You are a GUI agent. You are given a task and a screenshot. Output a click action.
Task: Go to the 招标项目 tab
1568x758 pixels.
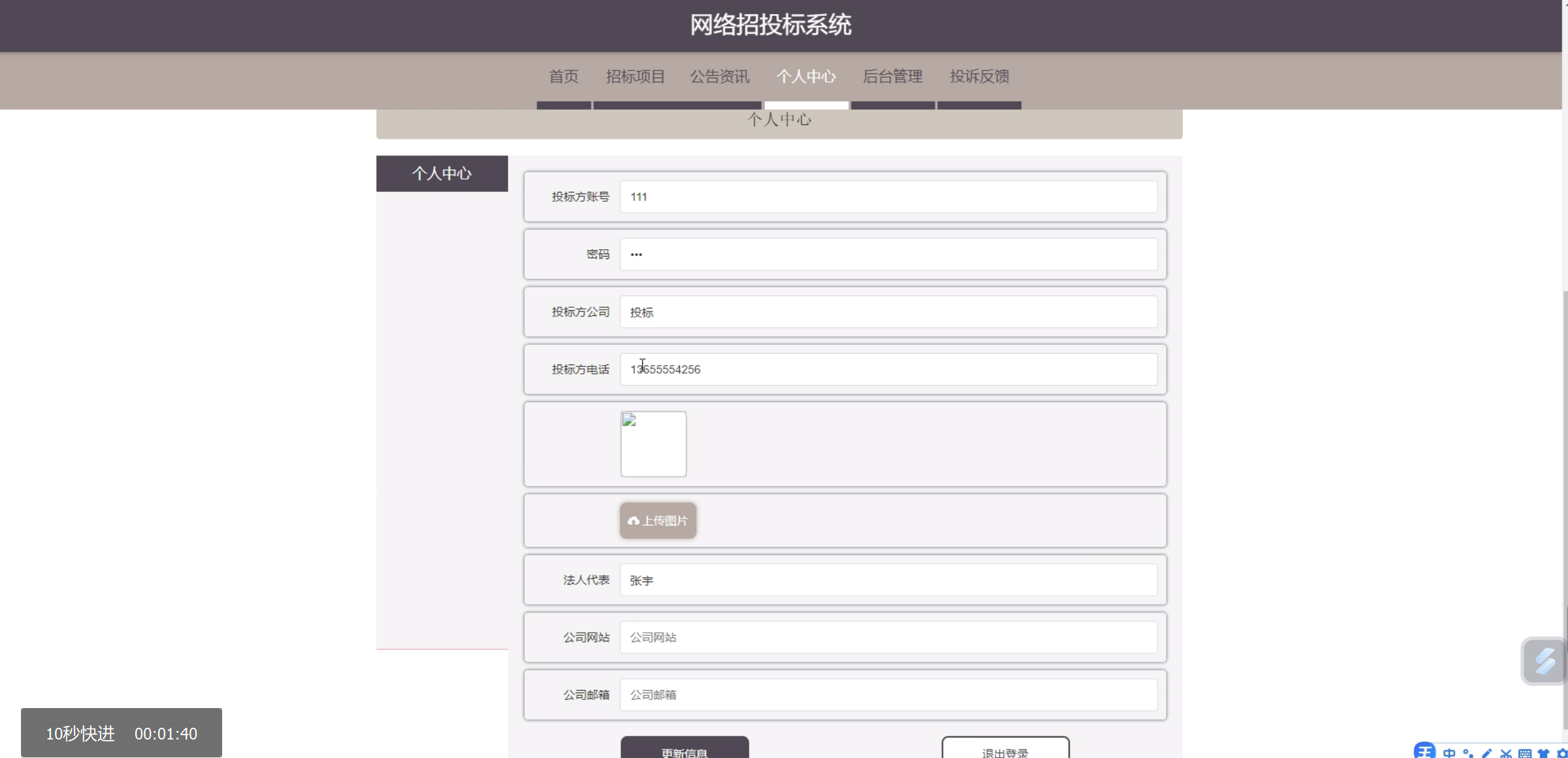point(635,76)
